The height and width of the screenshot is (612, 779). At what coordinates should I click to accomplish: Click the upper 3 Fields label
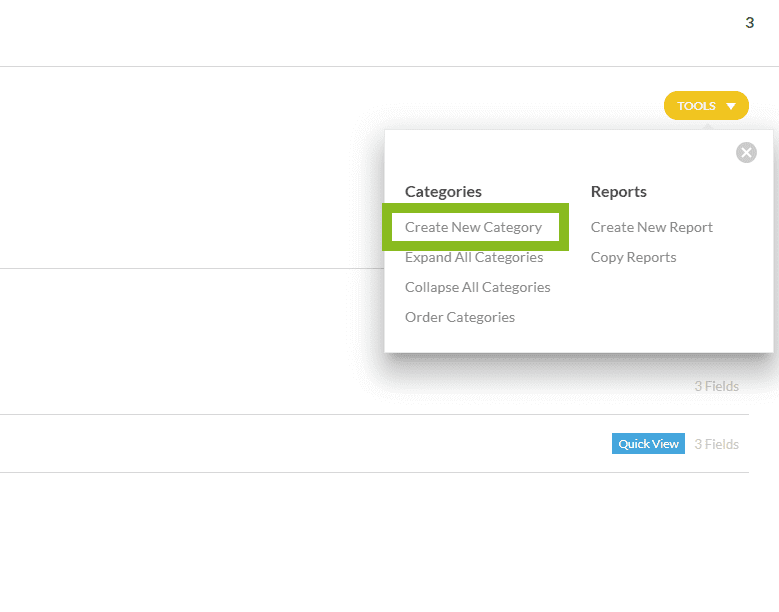point(716,386)
